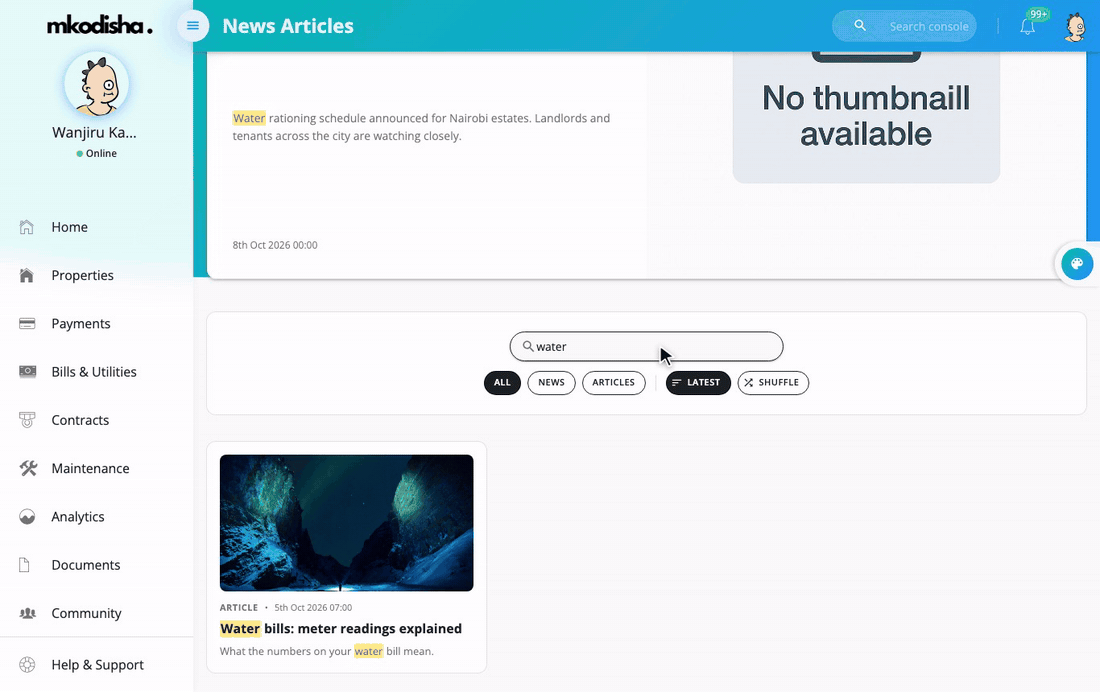This screenshot has width=1100, height=692.
Task: Click the magnifier icon in article search
Action: (x=528, y=346)
